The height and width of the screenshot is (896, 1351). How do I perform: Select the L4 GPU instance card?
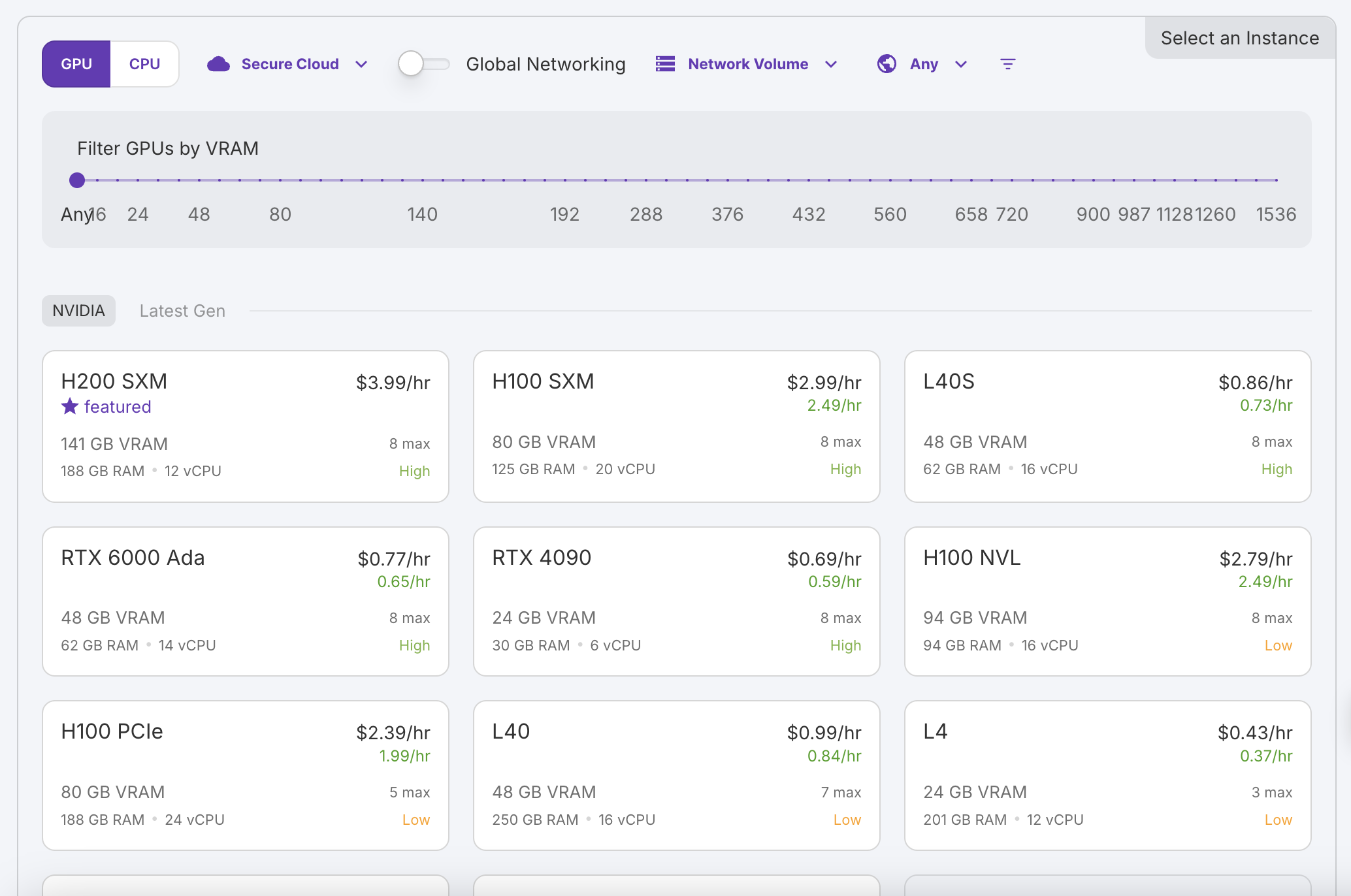click(1107, 775)
